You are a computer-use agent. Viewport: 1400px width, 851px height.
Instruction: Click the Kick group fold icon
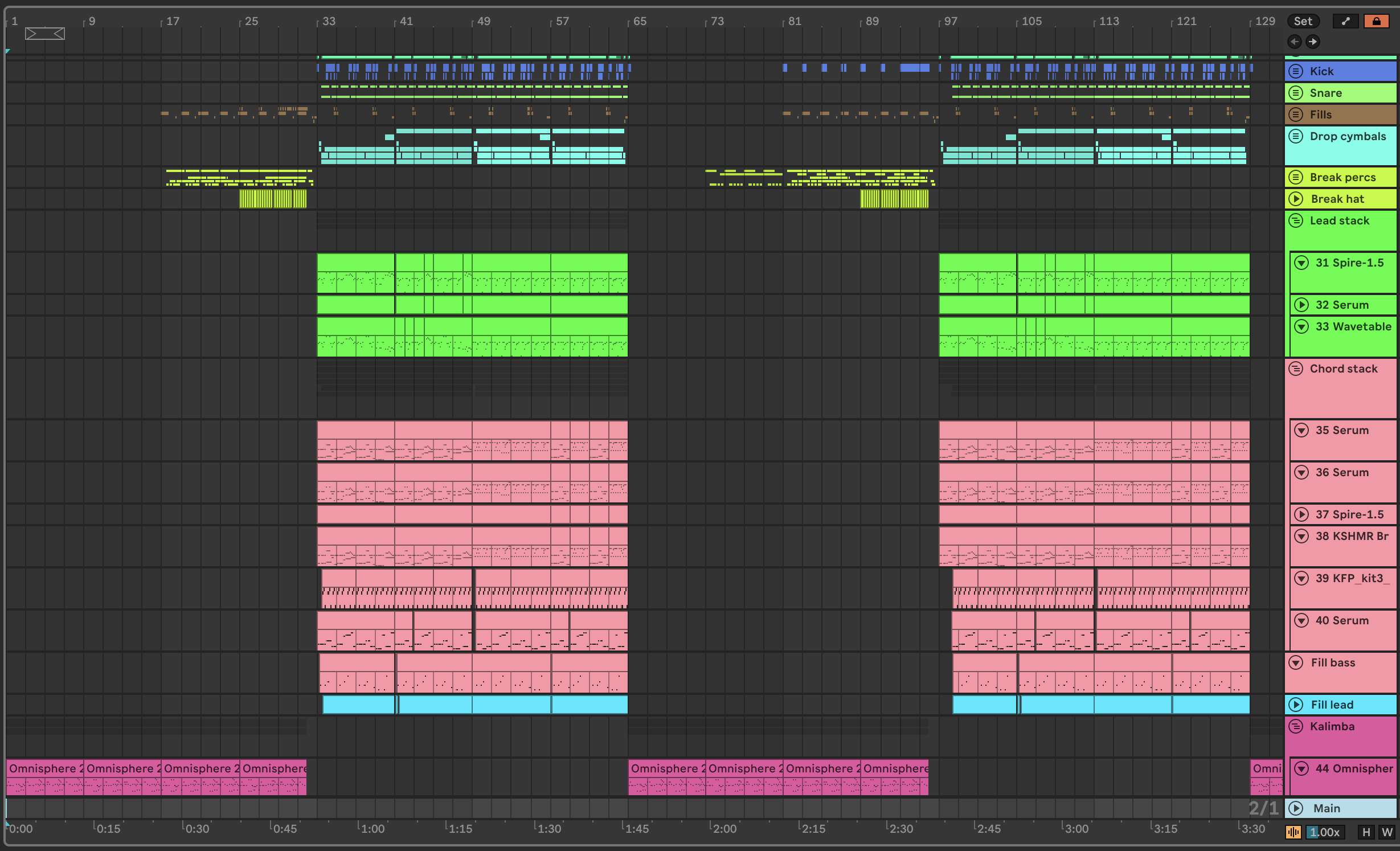[1296, 71]
